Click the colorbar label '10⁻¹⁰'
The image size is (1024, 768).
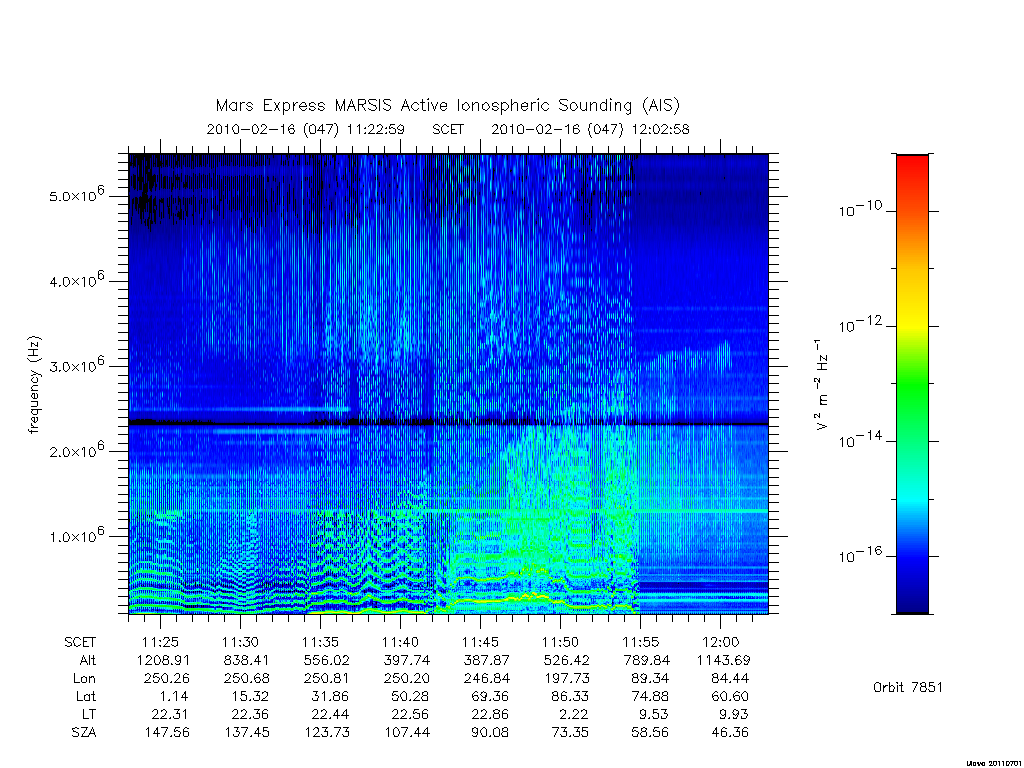[860, 209]
